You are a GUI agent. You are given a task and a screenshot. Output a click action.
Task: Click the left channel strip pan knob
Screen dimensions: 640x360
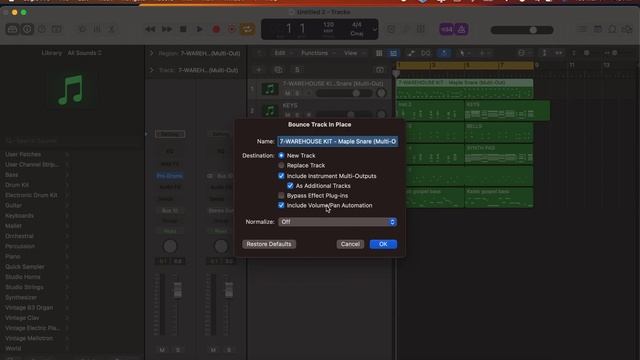(x=170, y=246)
